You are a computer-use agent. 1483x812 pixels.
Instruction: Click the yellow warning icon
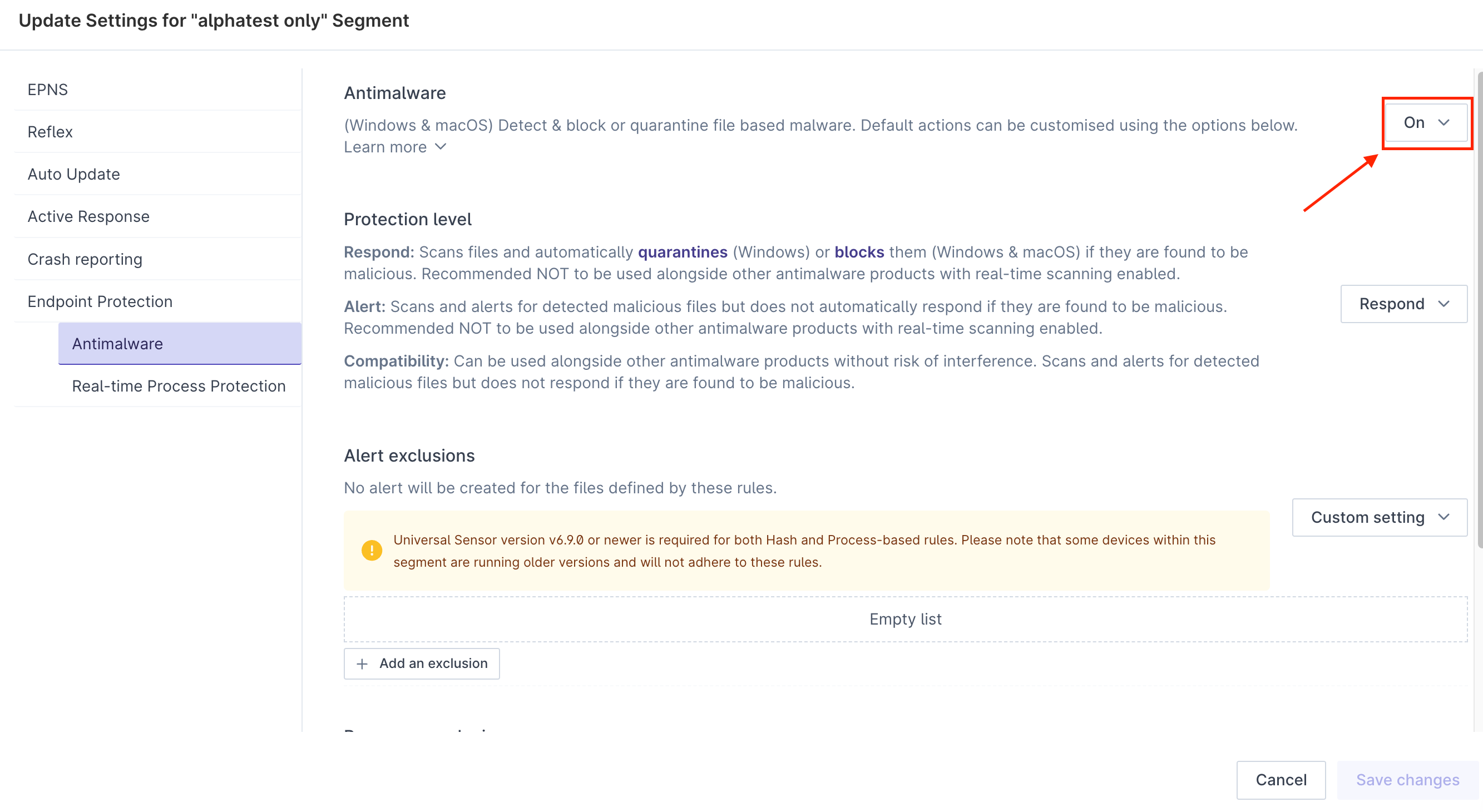coord(372,550)
